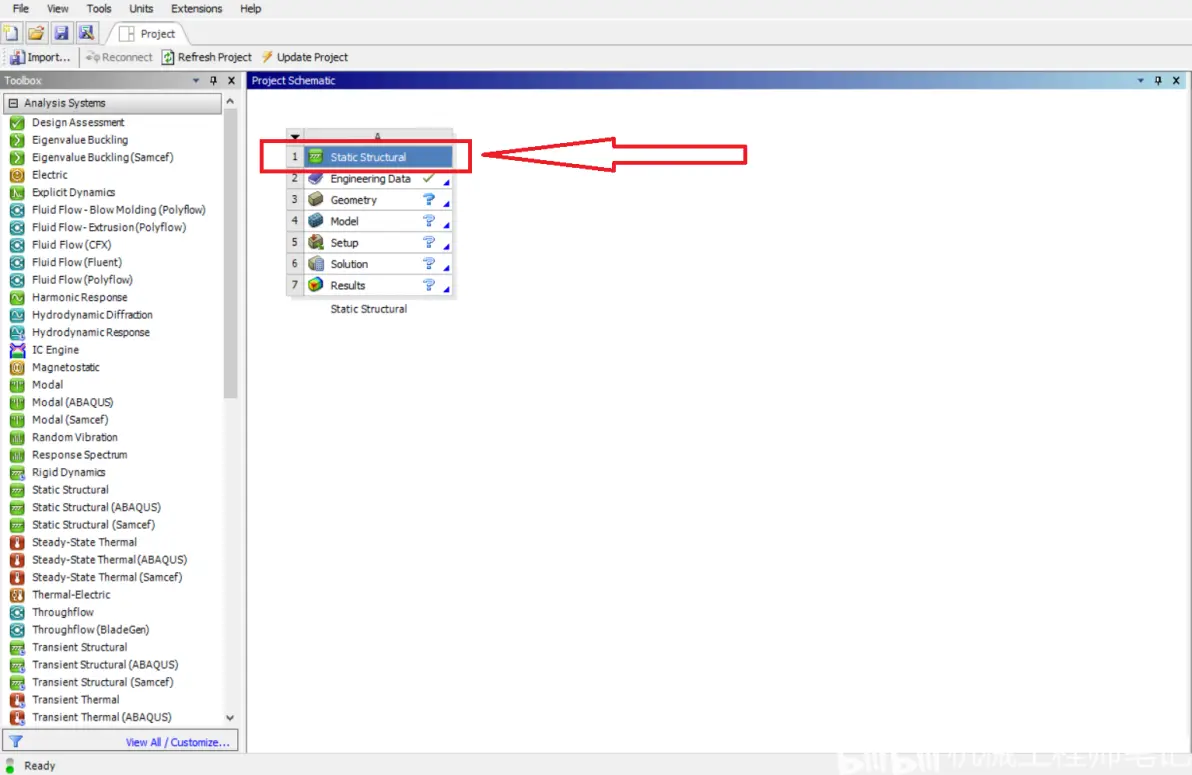Open the Help menu
This screenshot has width=1192, height=775.
pos(250,8)
